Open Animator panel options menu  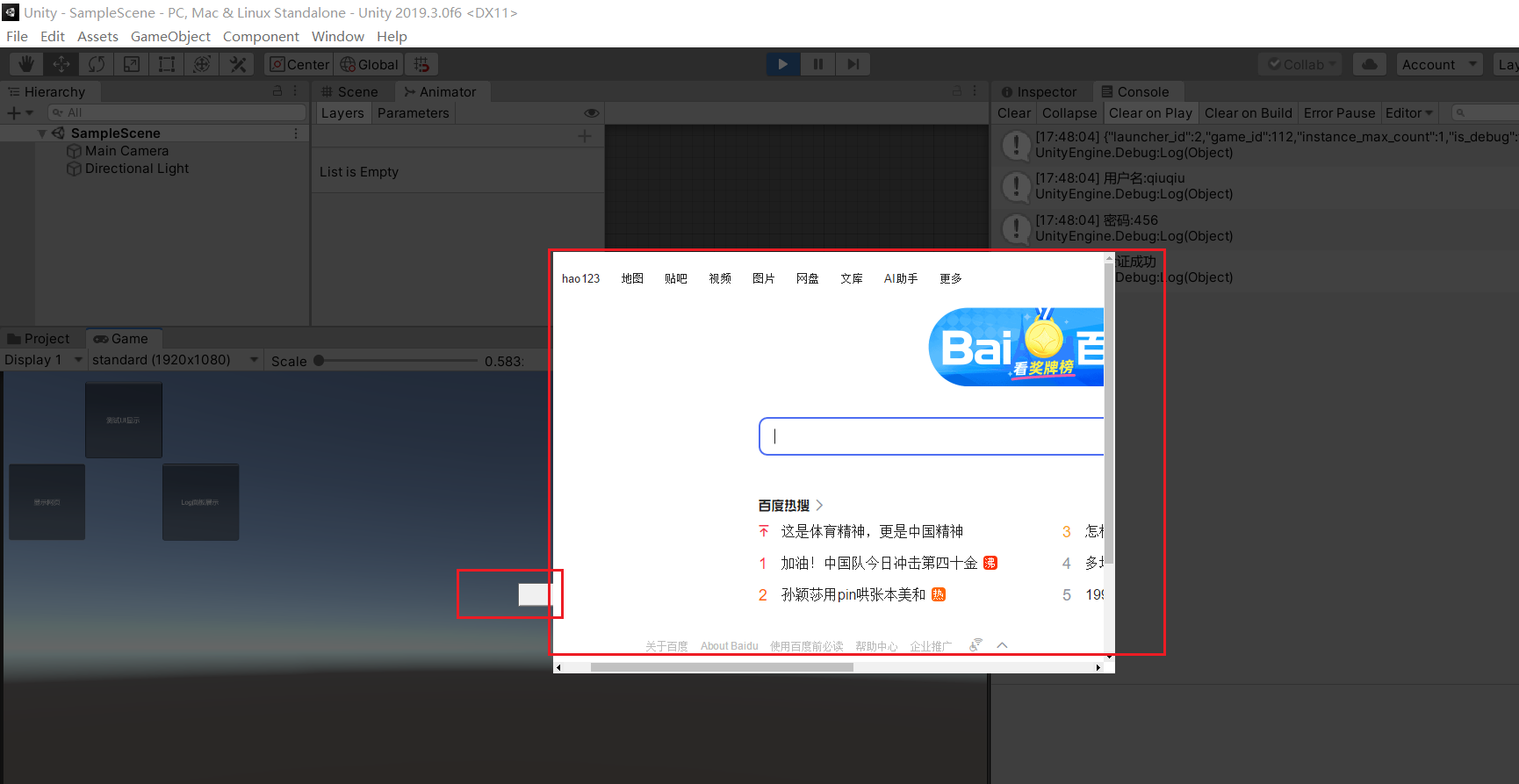(x=975, y=91)
